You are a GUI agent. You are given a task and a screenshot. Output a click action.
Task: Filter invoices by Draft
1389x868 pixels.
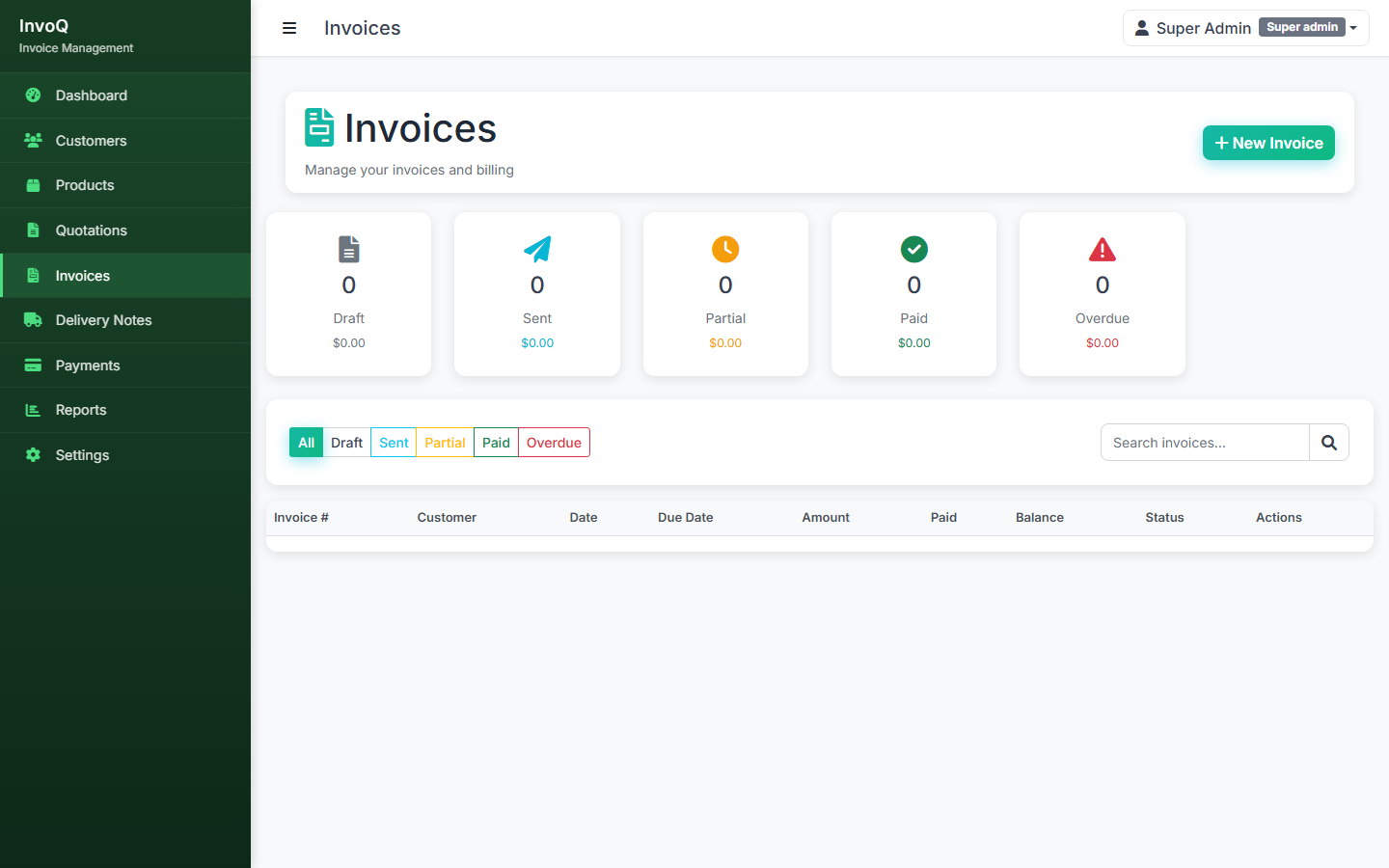(x=346, y=443)
